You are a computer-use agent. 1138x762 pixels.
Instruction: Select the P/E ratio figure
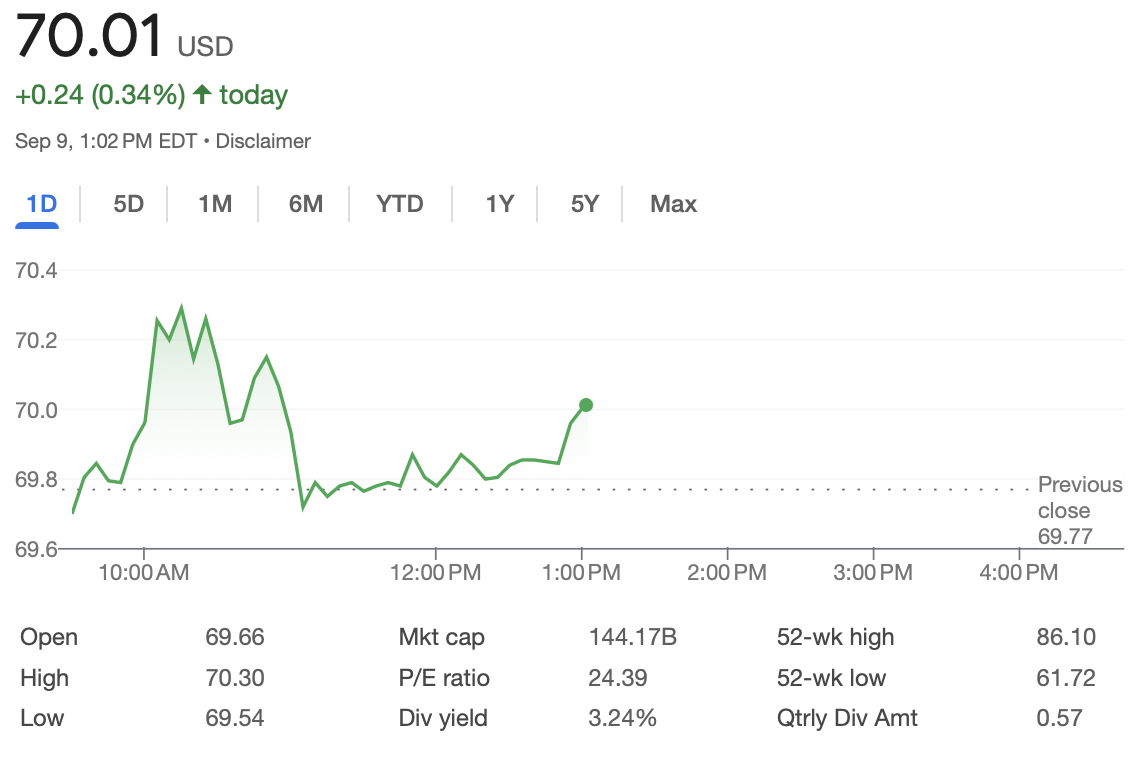618,678
